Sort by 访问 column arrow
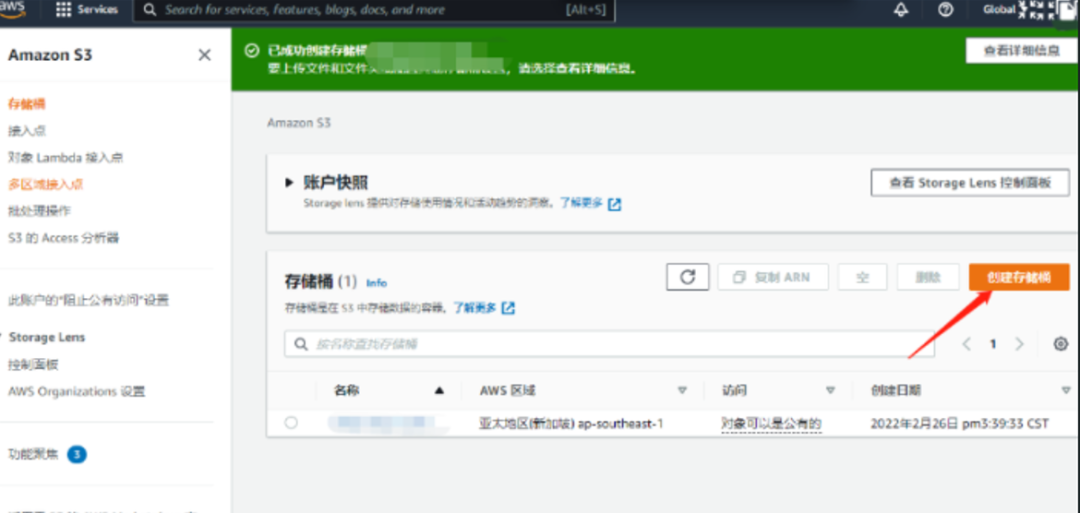This screenshot has height=513, width=1080. 830,390
